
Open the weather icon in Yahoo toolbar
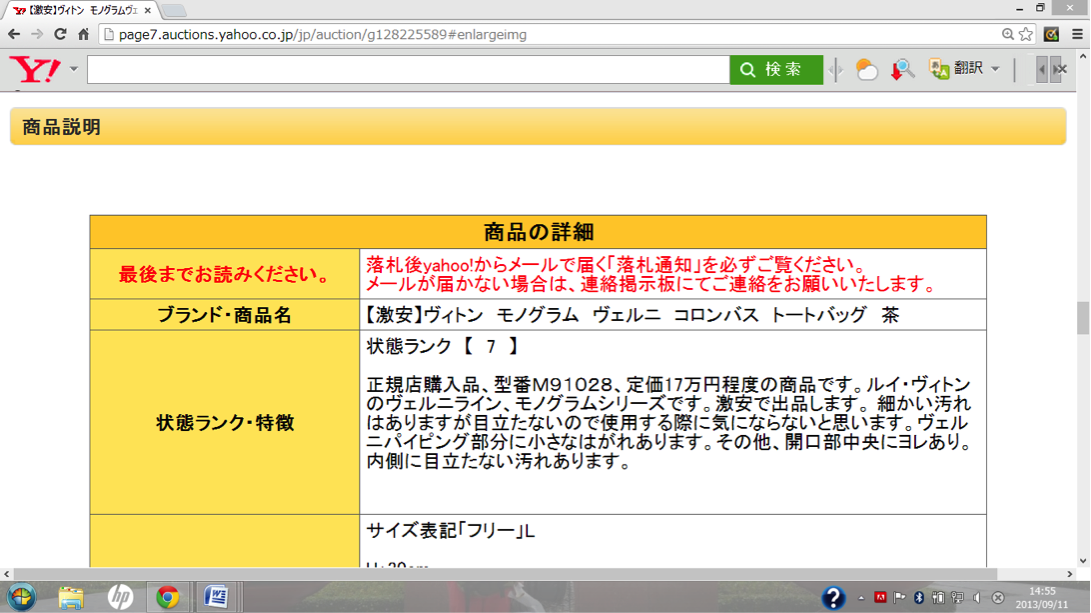[x=866, y=70]
